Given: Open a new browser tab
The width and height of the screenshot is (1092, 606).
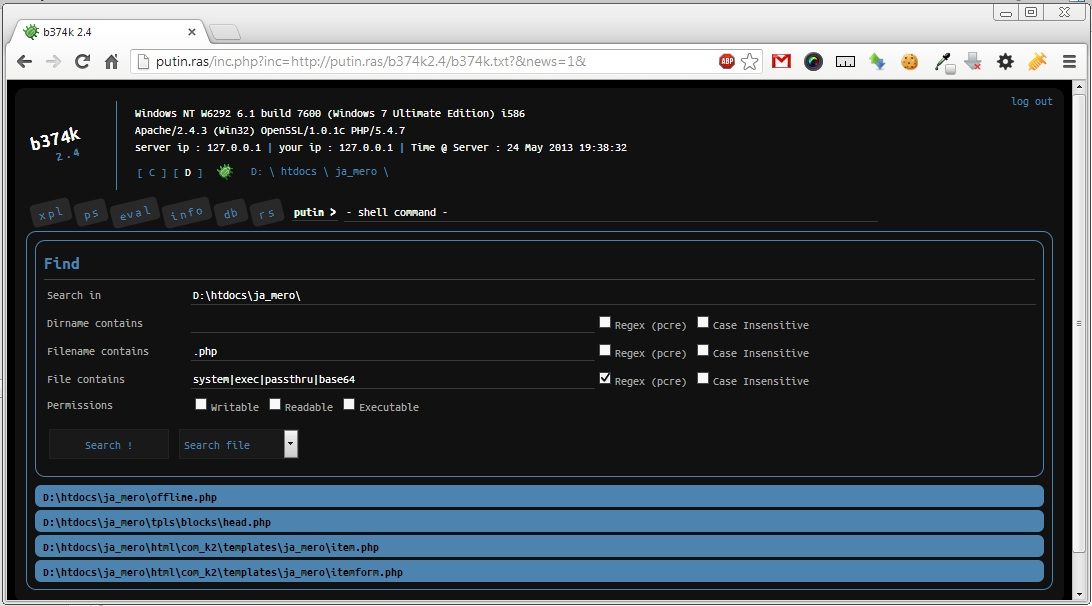Looking at the screenshot, I should click(224, 32).
